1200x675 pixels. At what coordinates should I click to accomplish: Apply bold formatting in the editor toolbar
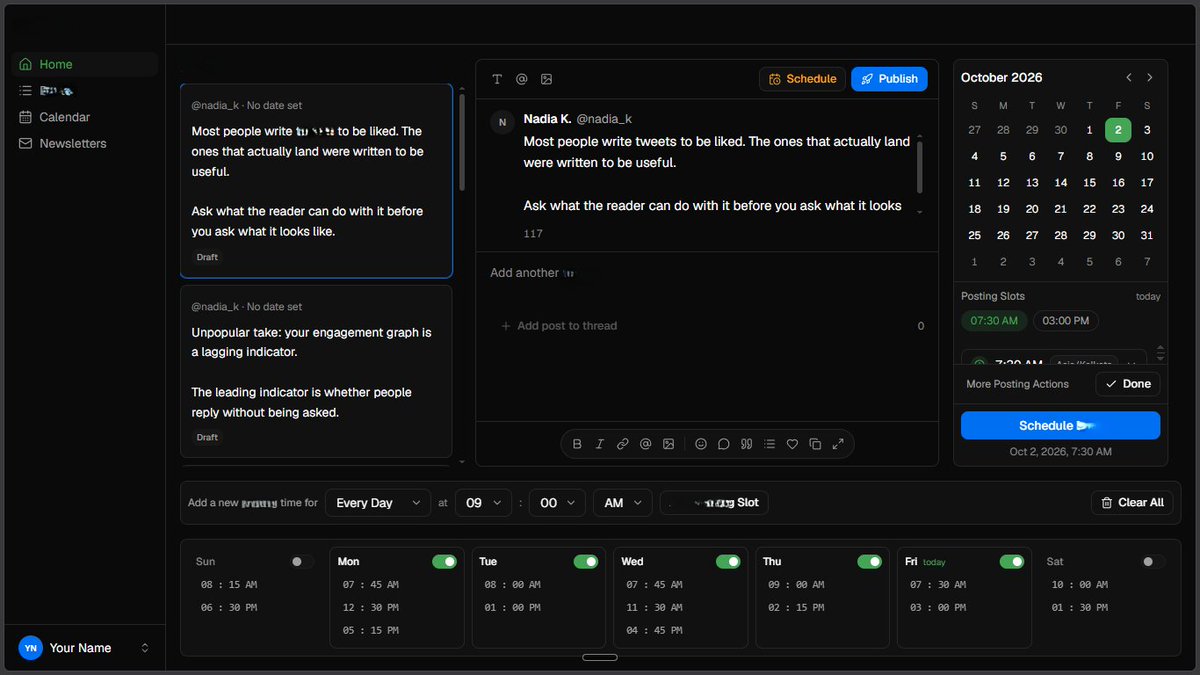click(577, 444)
